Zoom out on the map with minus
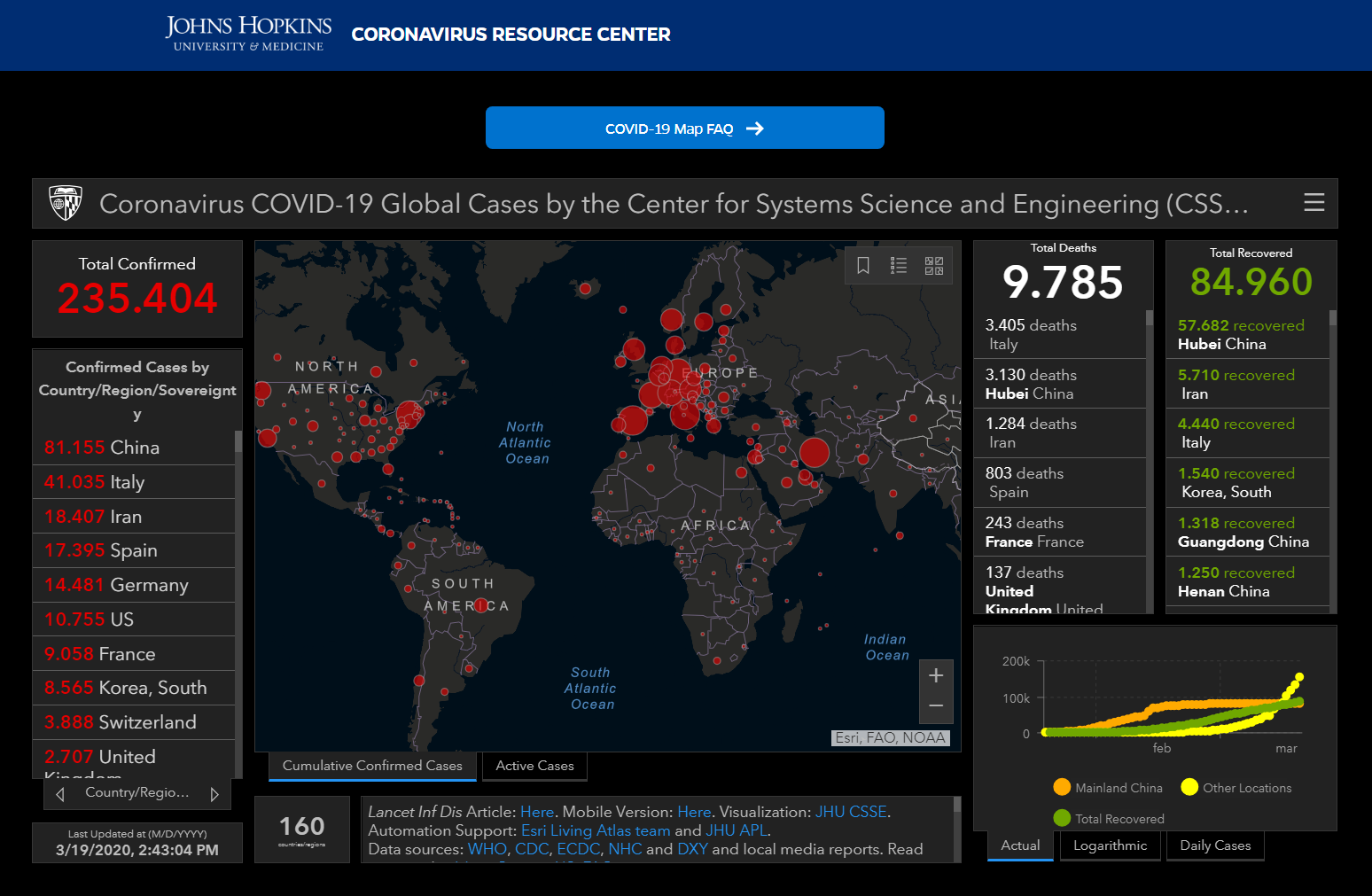Image resolution: width=1372 pixels, height=896 pixels. click(936, 706)
